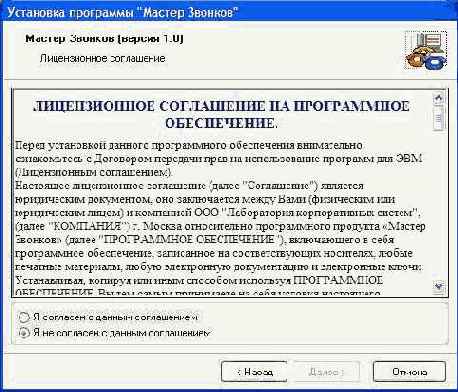Click the header title "Мастер Звонков (версия 1.0)"

pyautogui.click(x=104, y=38)
